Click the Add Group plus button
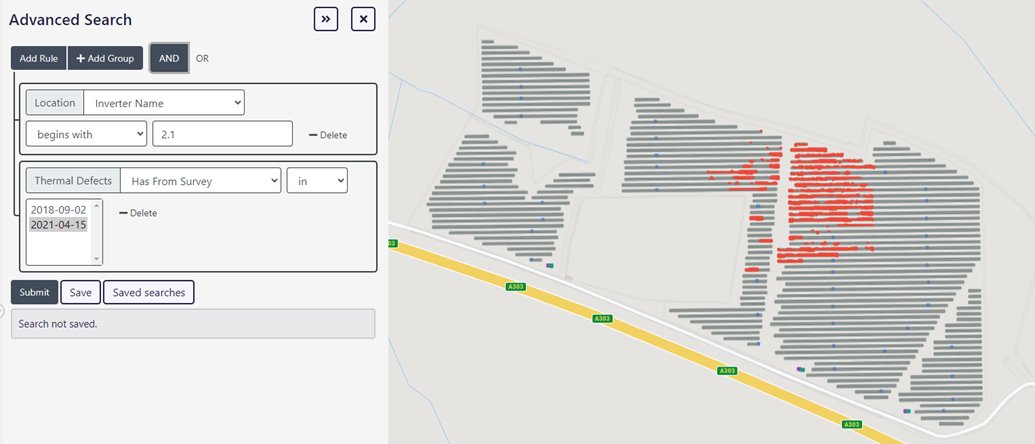 click(x=106, y=58)
